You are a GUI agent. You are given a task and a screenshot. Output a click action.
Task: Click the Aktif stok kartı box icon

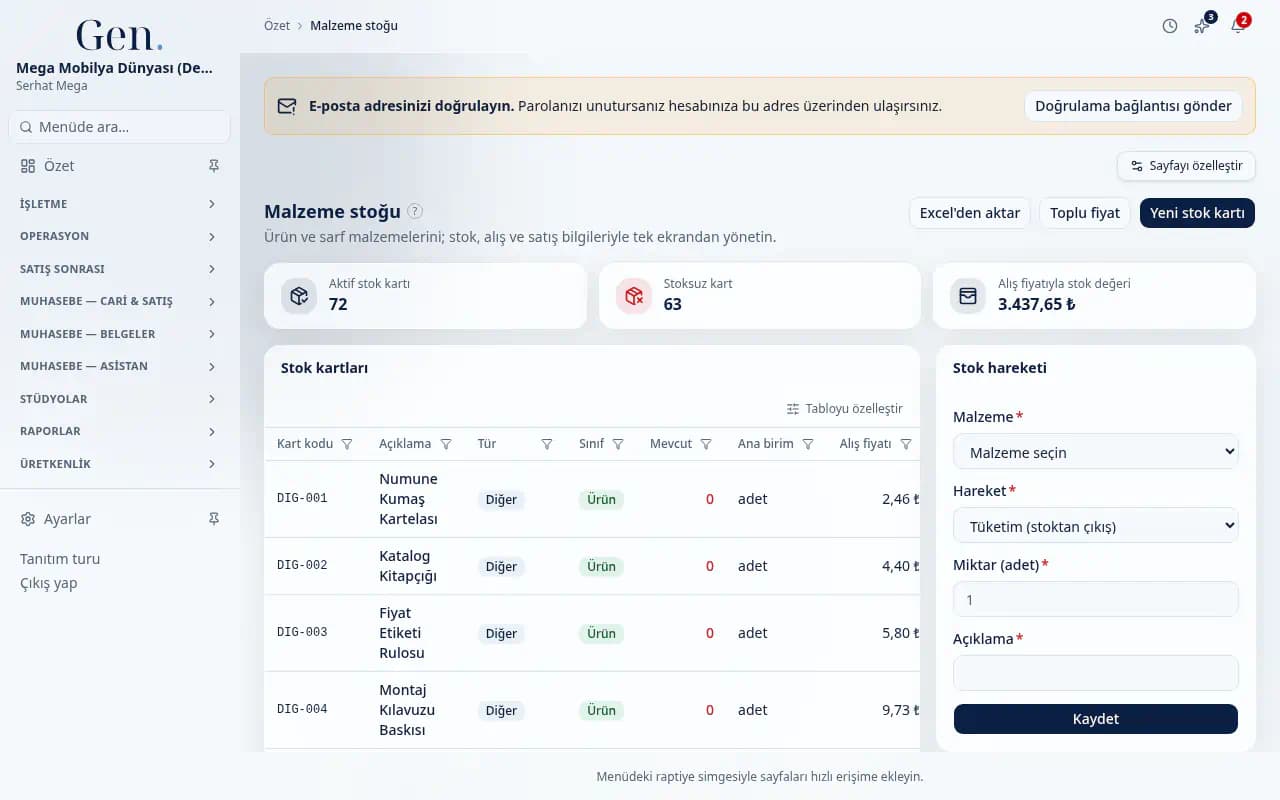click(x=299, y=296)
